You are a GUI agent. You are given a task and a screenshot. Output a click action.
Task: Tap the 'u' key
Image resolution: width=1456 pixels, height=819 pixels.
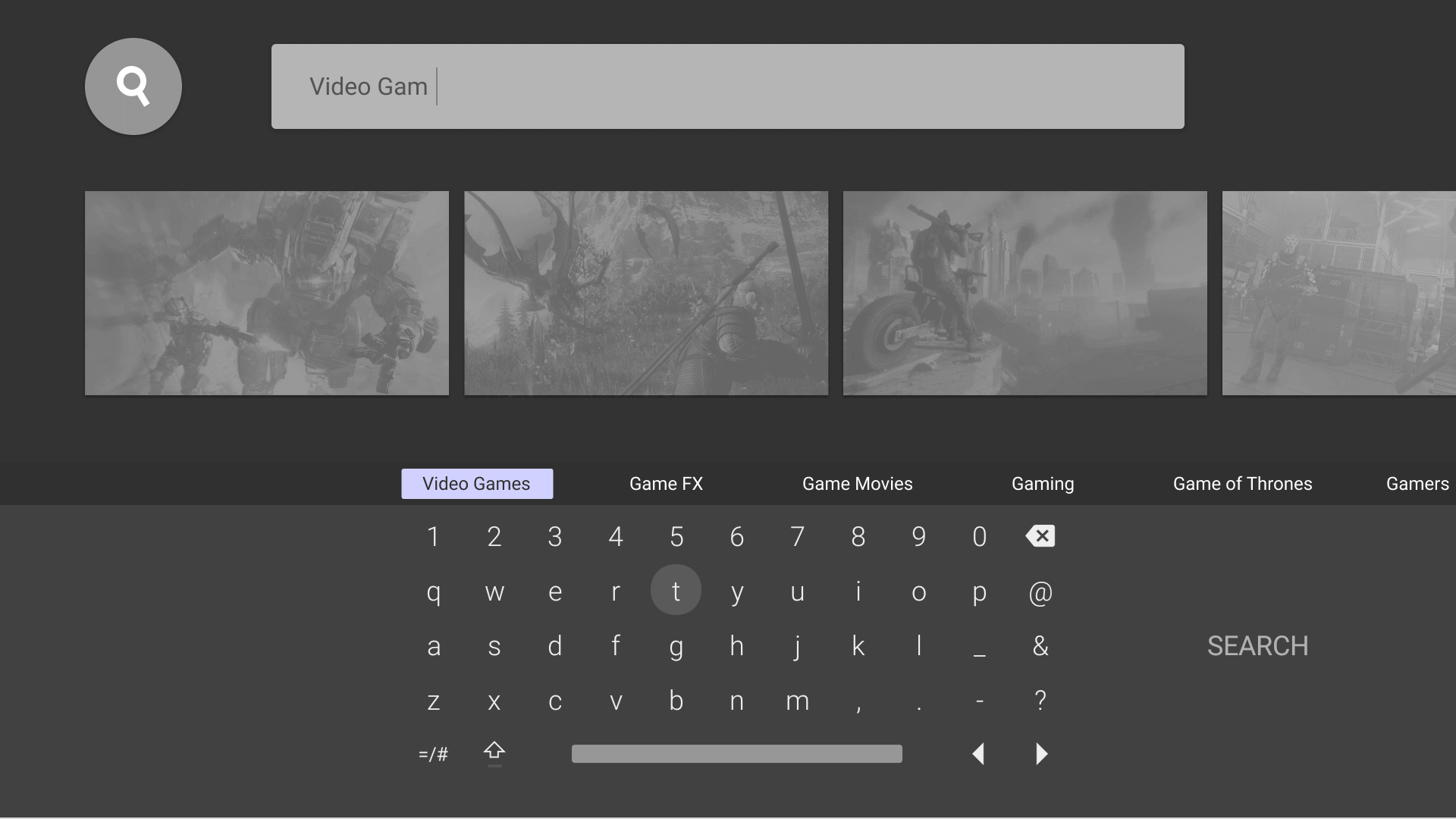pyautogui.click(x=798, y=591)
